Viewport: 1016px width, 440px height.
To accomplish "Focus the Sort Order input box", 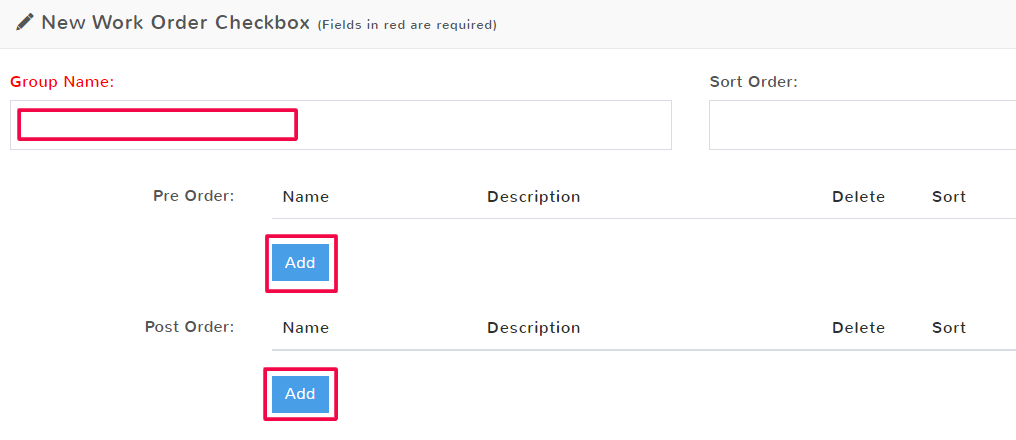I will point(860,125).
